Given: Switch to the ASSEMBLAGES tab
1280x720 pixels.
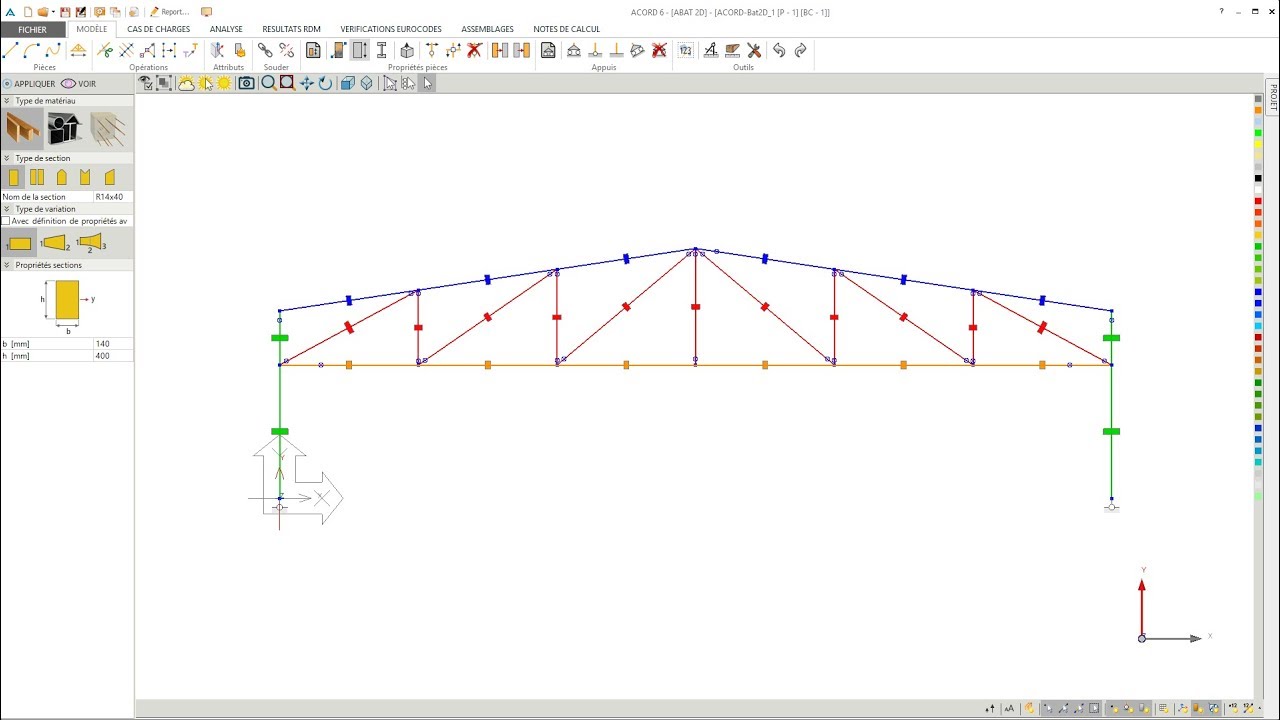Looking at the screenshot, I should (487, 29).
